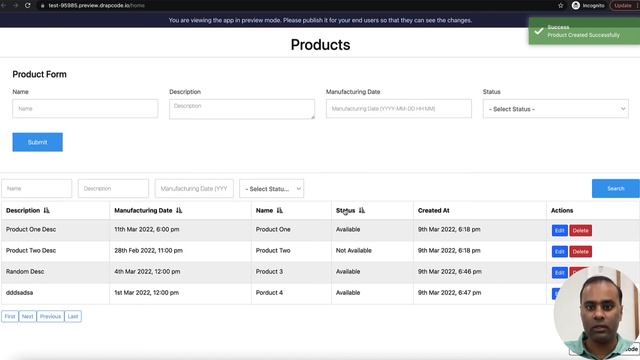Click the preview mode banner message
The width and height of the screenshot is (640, 360).
click(320, 20)
